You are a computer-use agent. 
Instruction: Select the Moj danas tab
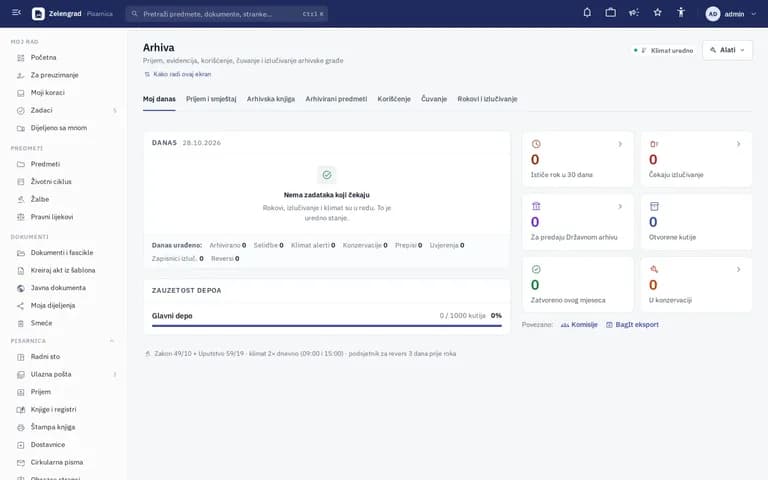pyautogui.click(x=159, y=99)
